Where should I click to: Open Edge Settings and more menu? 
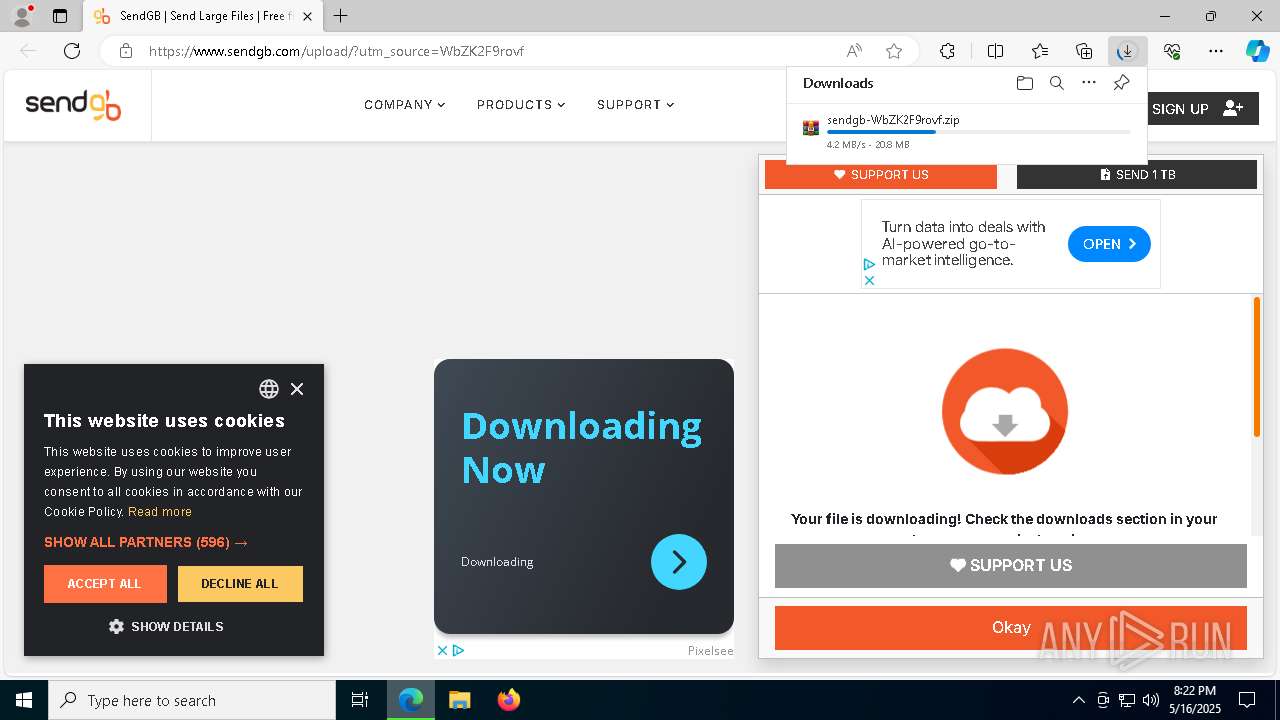coord(1216,51)
